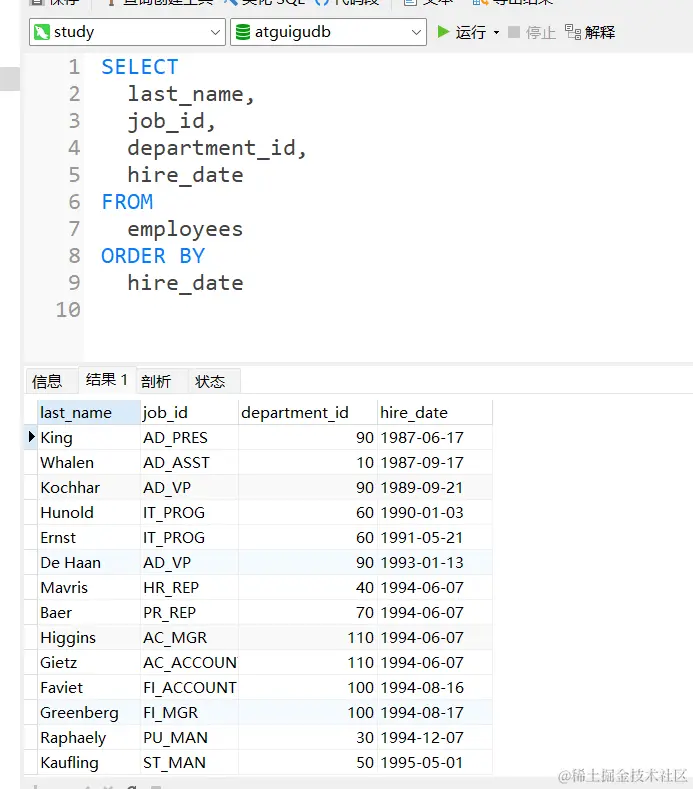Click the green atguigudb database icon
Viewport: 693px width, 789px height.
tap(243, 32)
